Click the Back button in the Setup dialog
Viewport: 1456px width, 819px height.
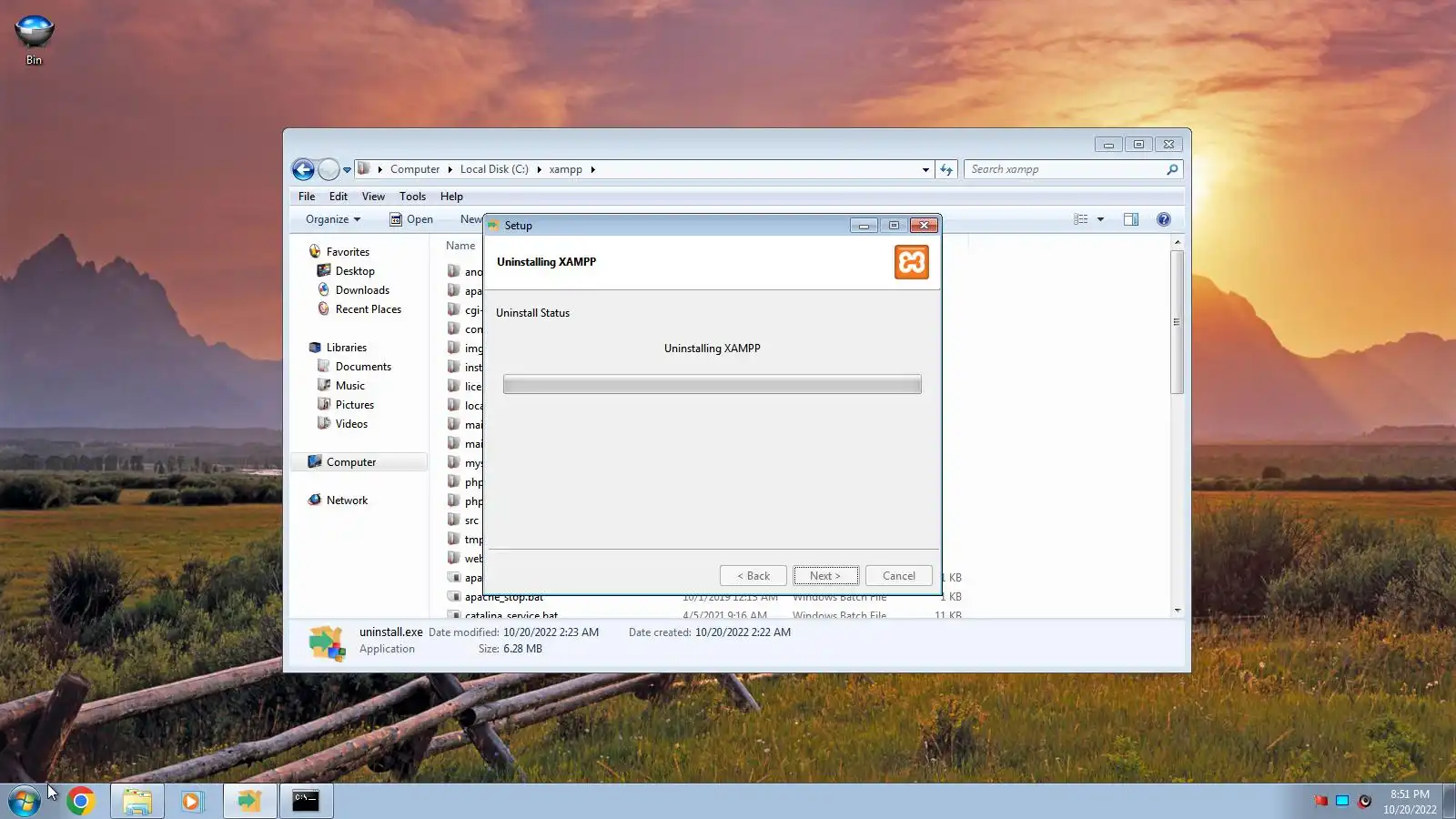753,576
